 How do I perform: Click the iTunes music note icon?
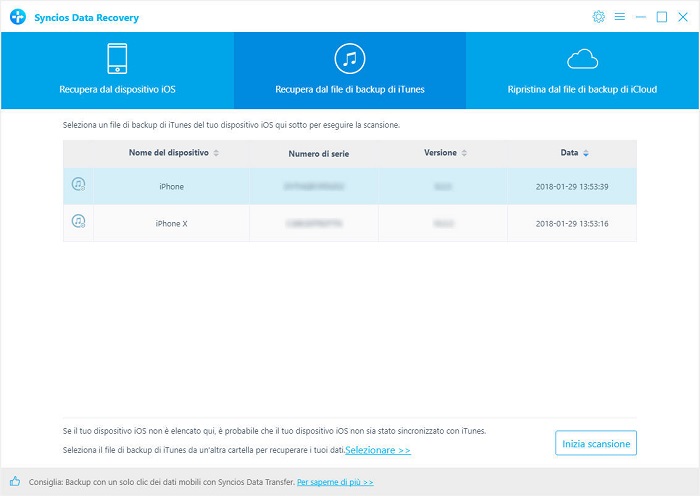click(x=350, y=58)
